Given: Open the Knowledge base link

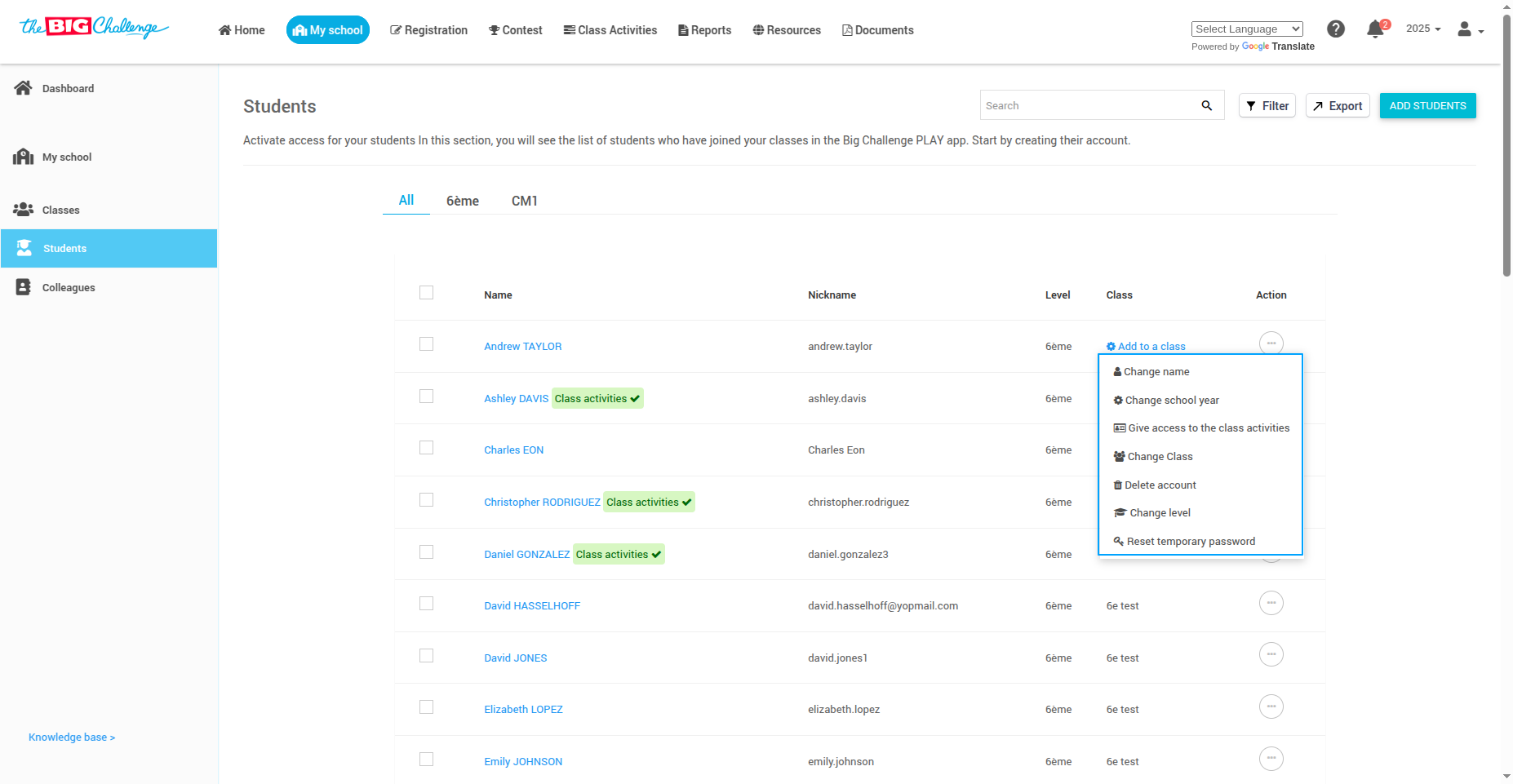Looking at the screenshot, I should pos(72,737).
